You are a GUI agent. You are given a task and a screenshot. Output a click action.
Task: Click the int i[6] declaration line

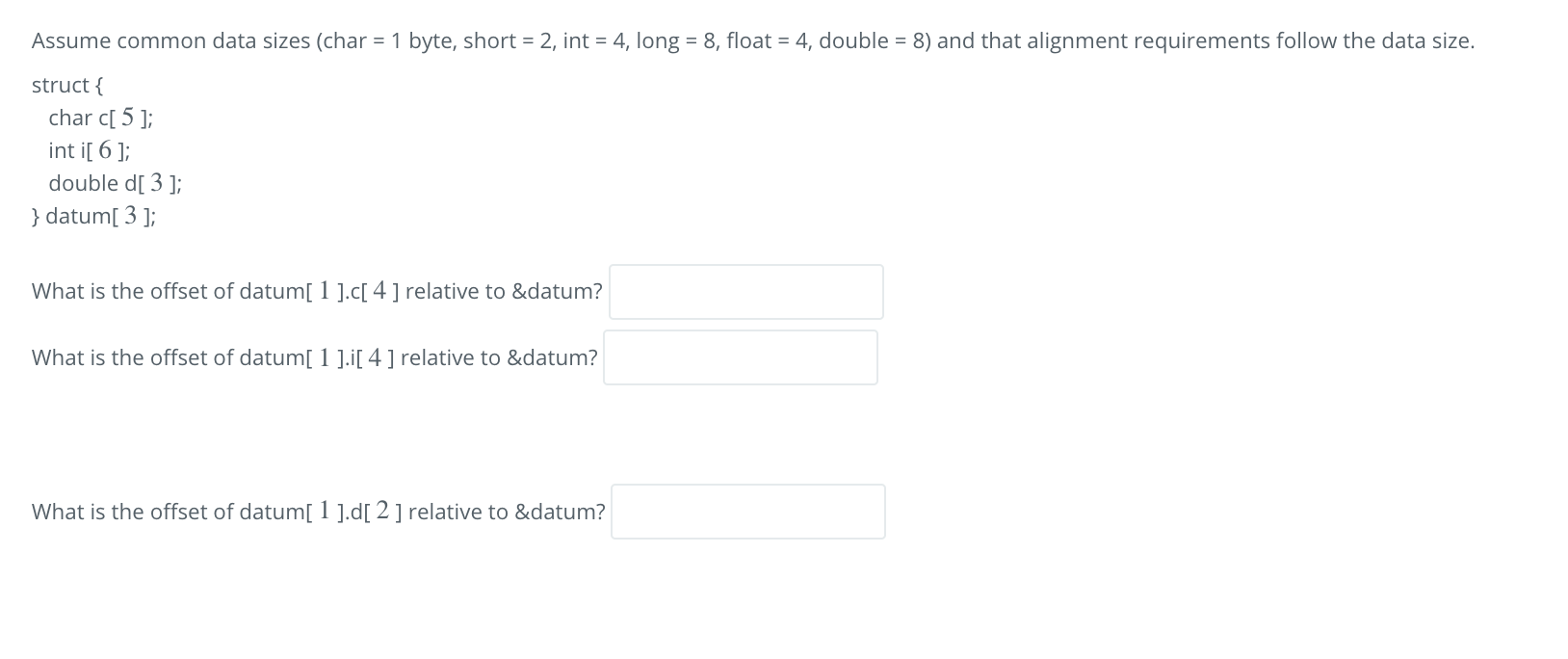(x=89, y=150)
